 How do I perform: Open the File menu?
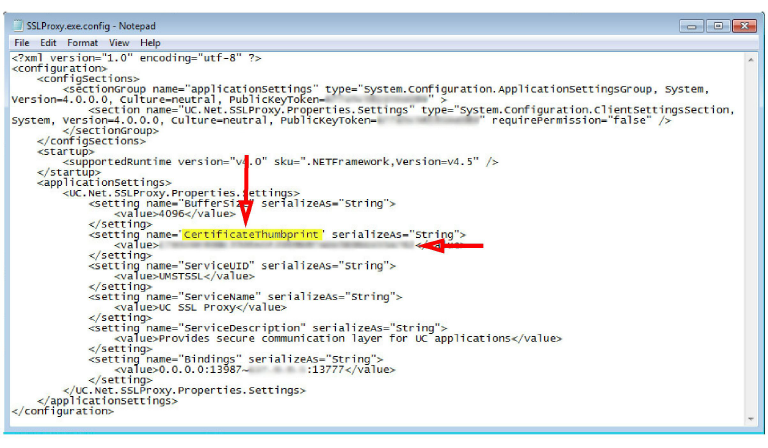point(22,43)
